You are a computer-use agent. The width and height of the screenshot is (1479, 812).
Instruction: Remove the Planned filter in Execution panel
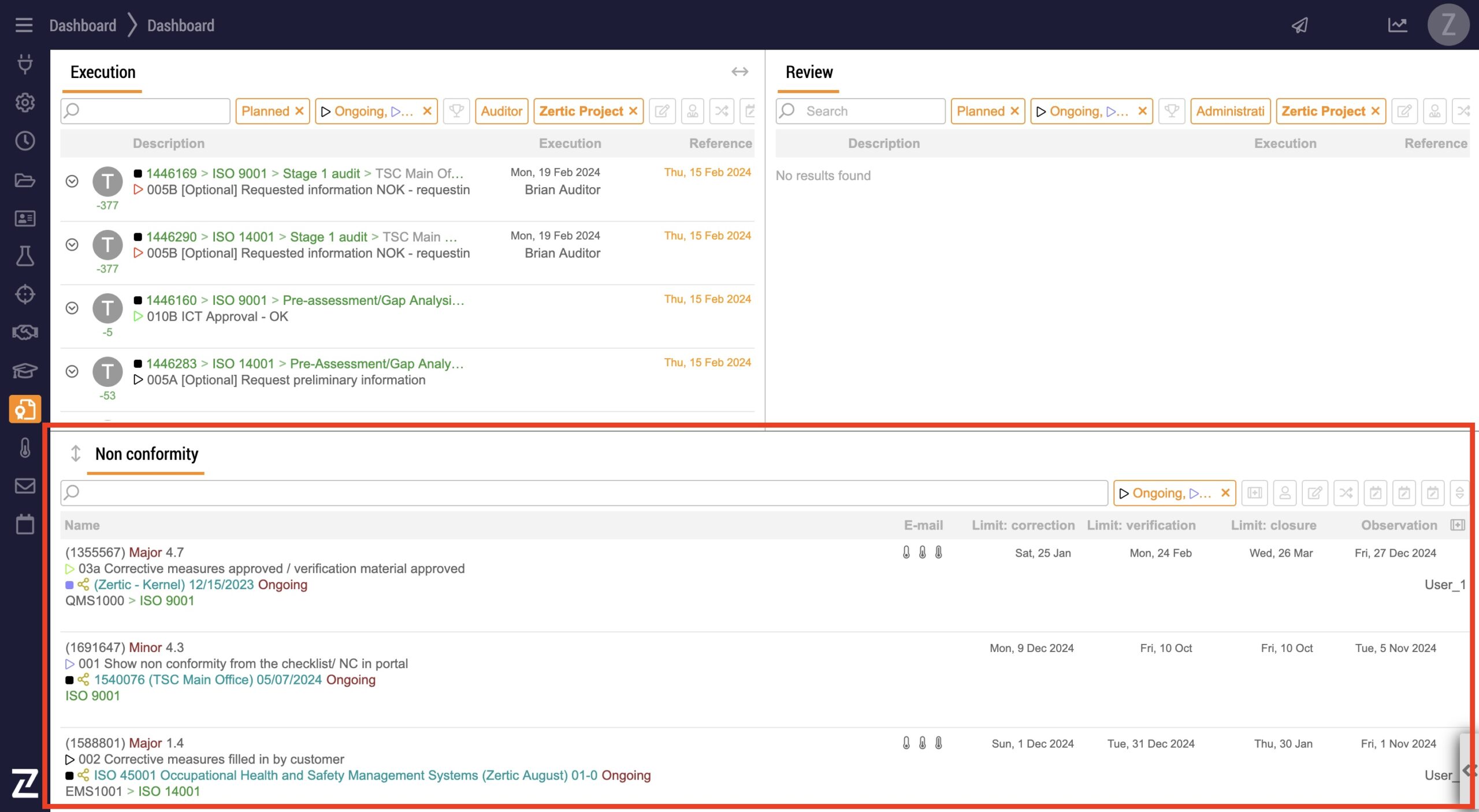pyautogui.click(x=299, y=111)
